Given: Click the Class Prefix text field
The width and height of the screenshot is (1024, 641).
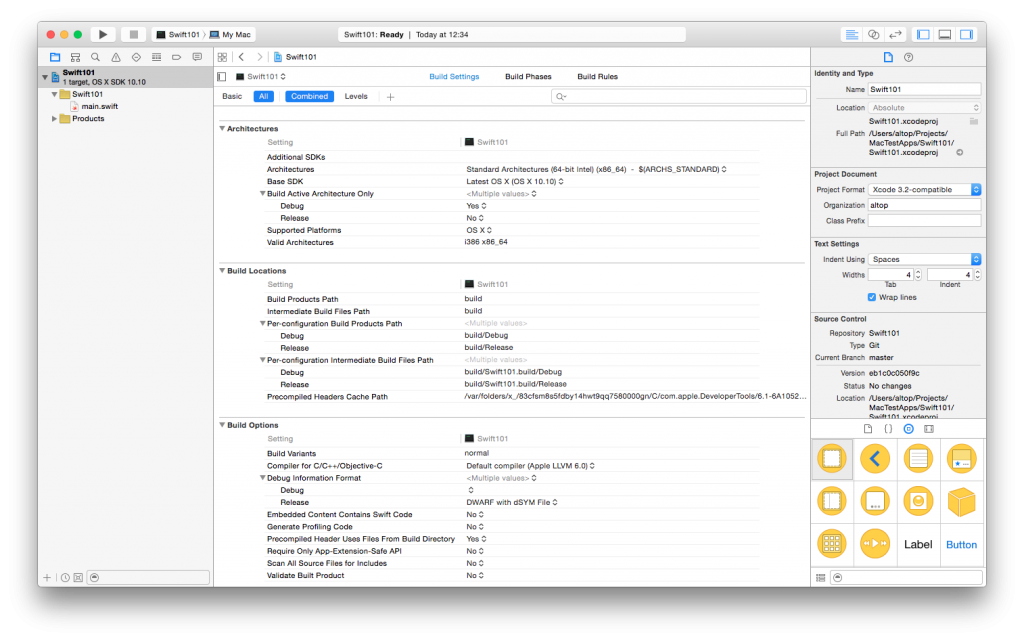Looking at the screenshot, I should [924, 221].
